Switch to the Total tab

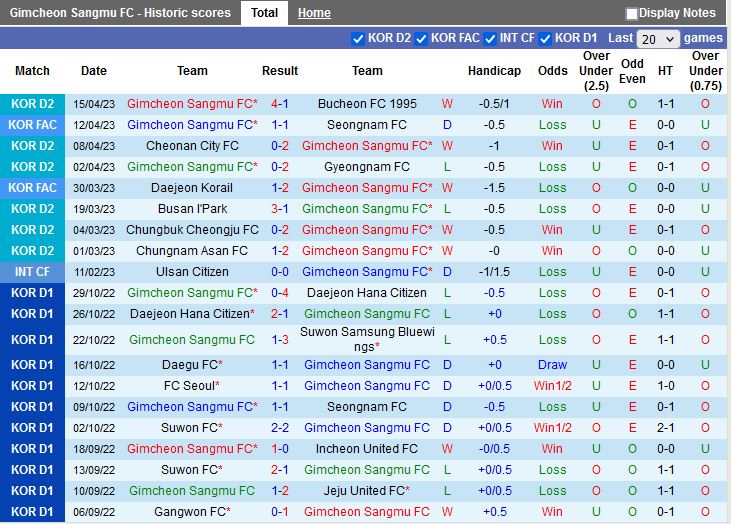[x=264, y=13]
